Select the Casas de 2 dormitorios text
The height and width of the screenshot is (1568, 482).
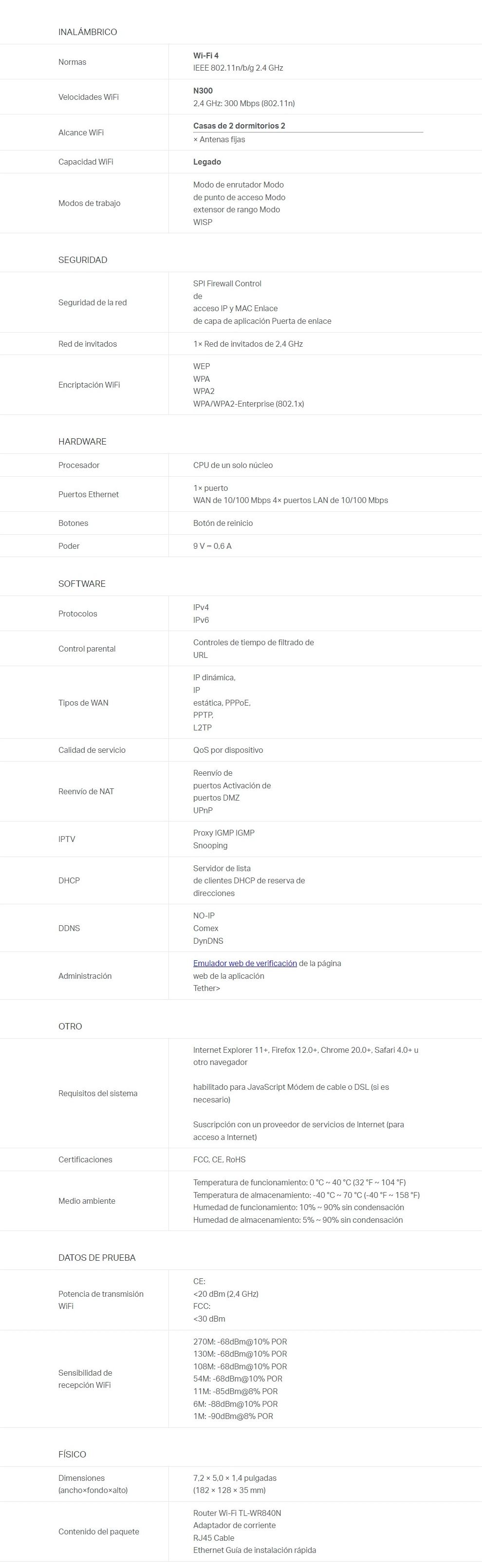[x=239, y=126]
